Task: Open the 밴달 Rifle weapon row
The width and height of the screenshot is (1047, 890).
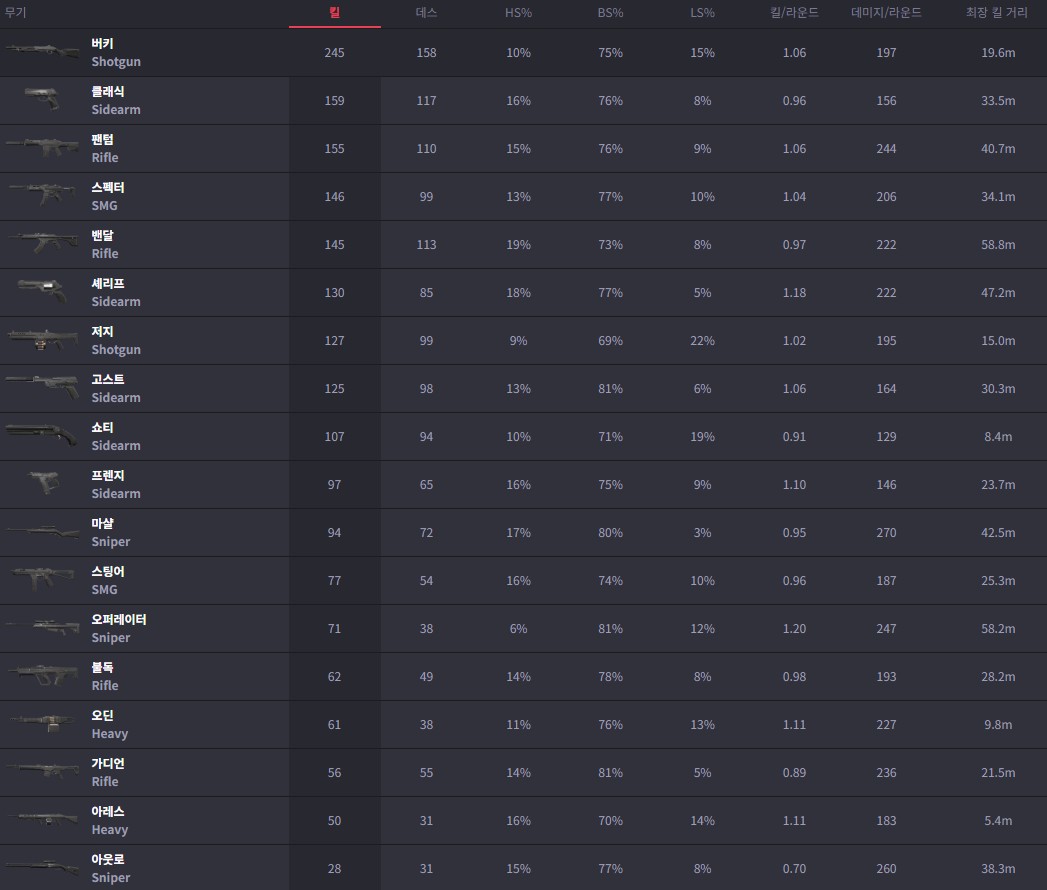Action: pos(524,244)
